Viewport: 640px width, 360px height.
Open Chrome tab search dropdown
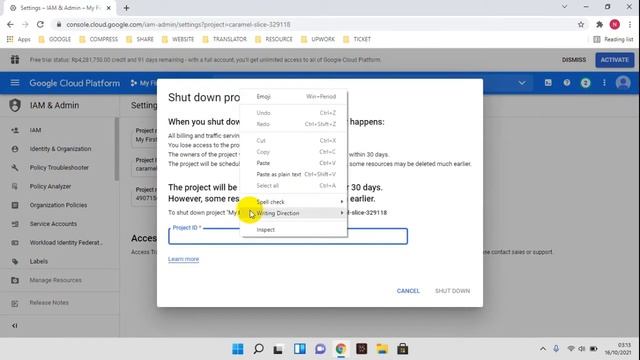tap(564, 7)
